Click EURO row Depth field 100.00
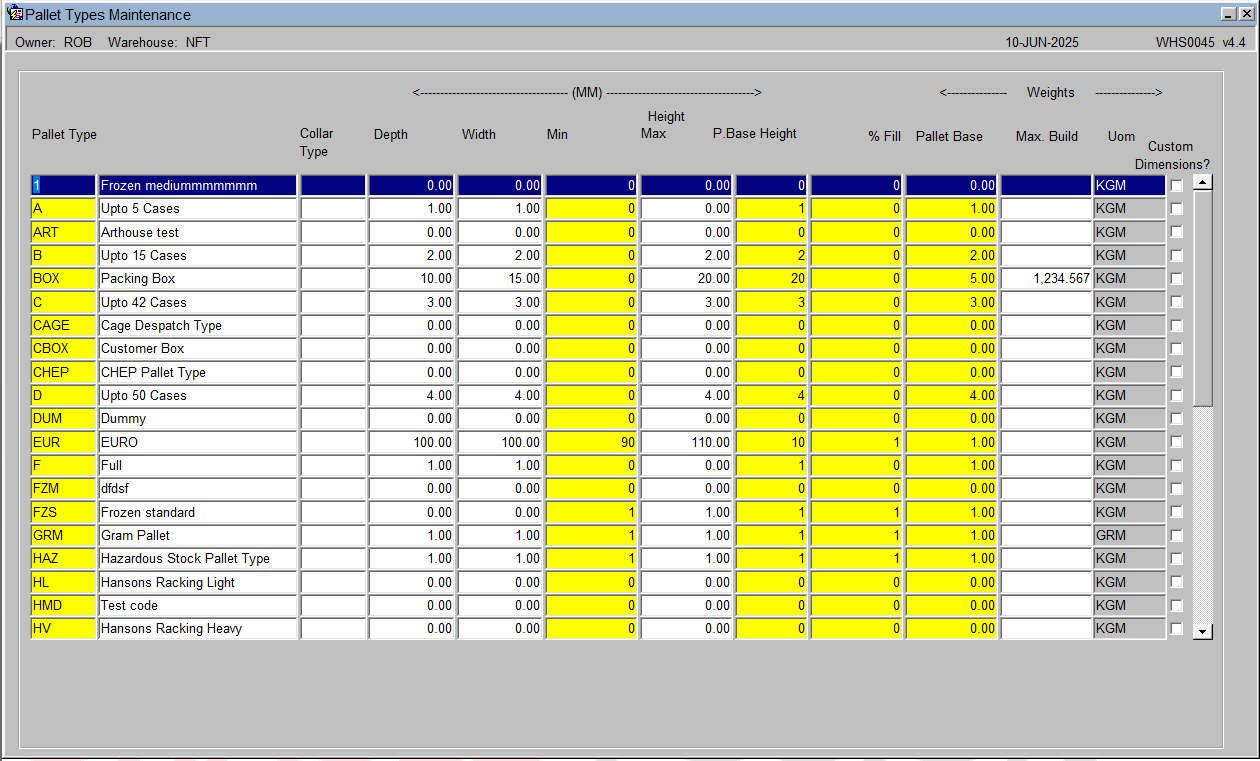 point(412,442)
